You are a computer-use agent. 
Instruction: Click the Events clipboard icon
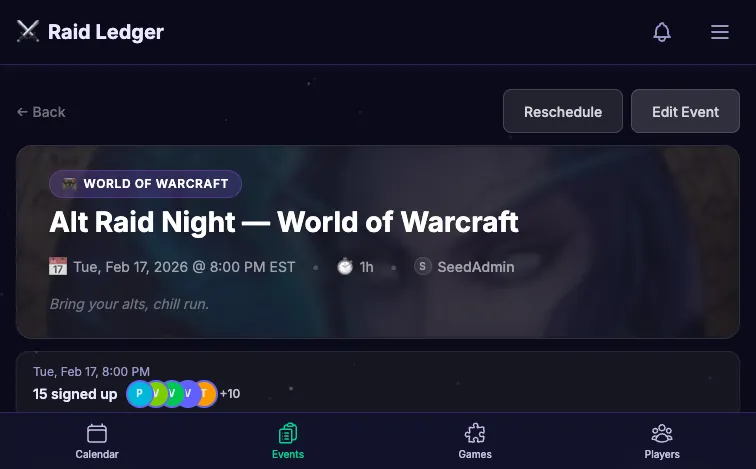tap(288, 433)
